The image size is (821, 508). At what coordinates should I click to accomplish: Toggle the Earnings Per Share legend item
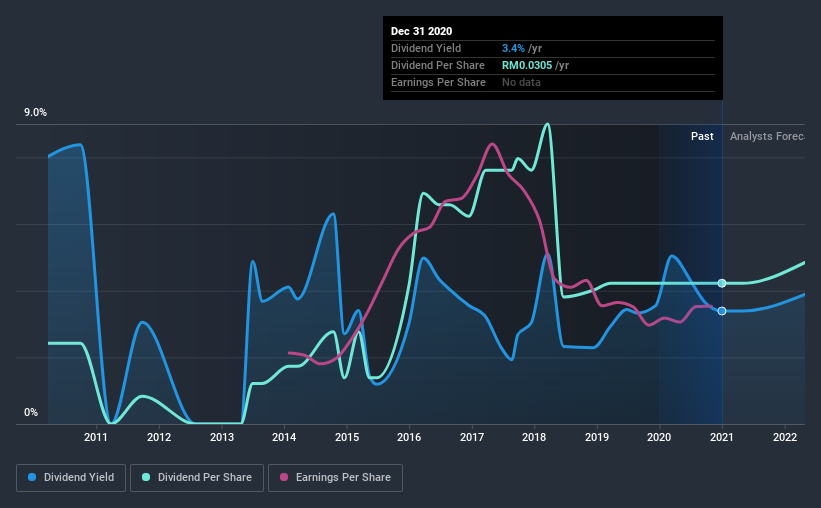click(x=335, y=478)
